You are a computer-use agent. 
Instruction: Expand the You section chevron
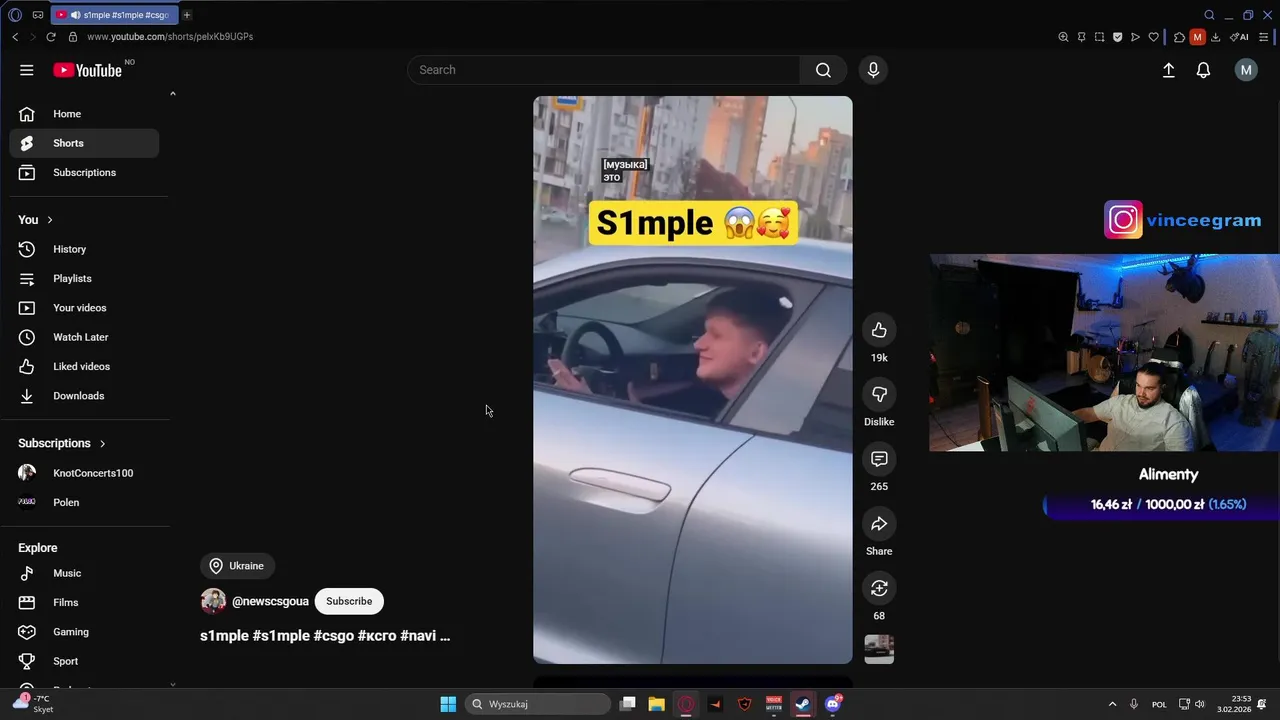click(50, 220)
